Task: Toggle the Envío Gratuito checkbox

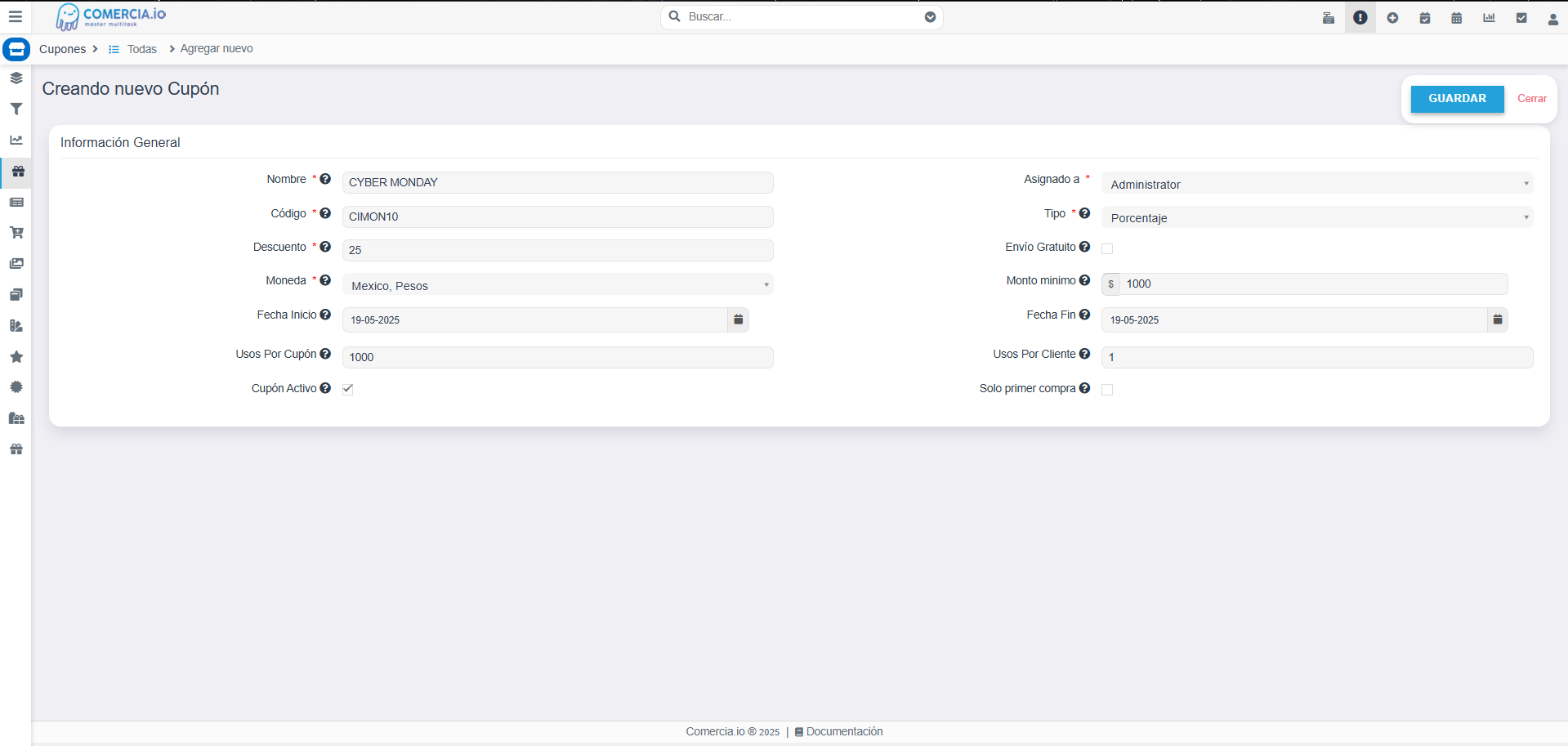Action: pyautogui.click(x=1107, y=248)
